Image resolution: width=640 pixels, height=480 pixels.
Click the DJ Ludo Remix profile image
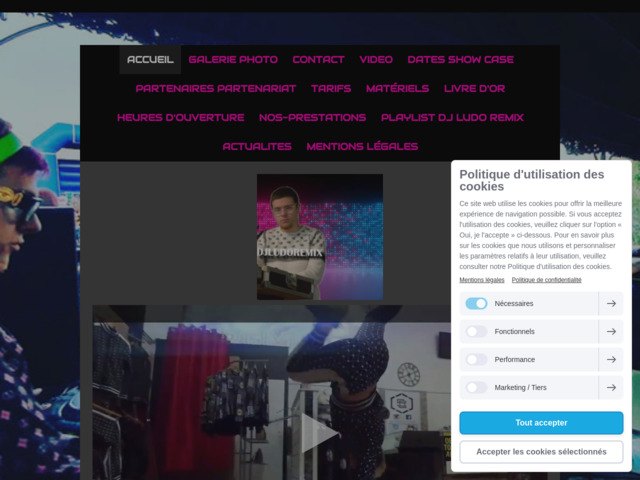(x=319, y=237)
